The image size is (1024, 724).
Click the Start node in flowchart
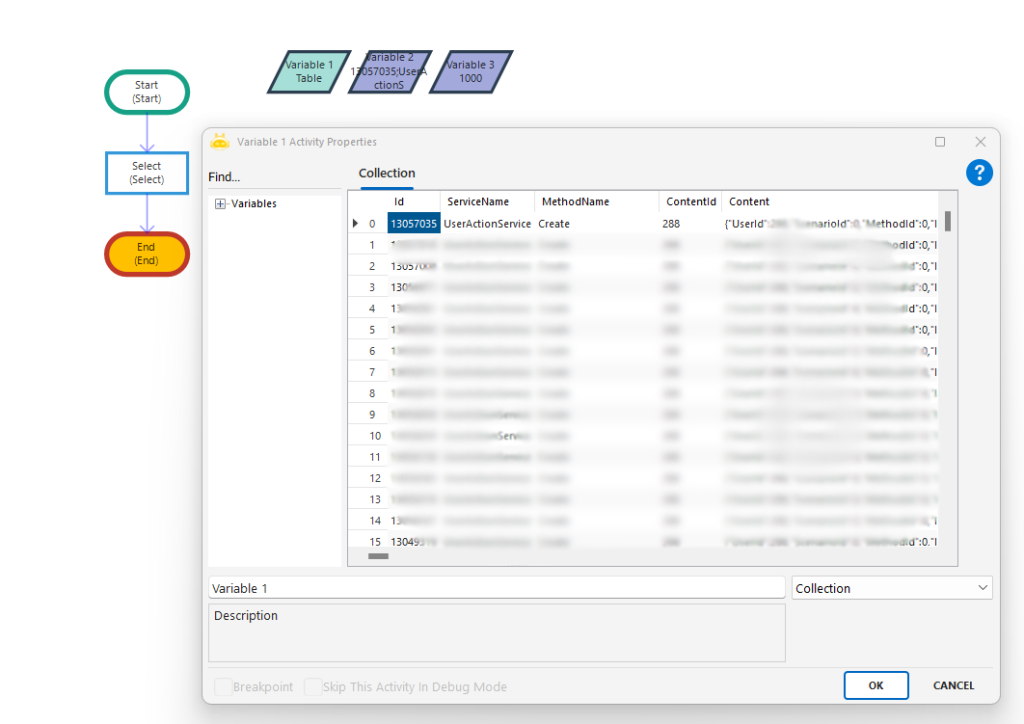click(x=147, y=92)
